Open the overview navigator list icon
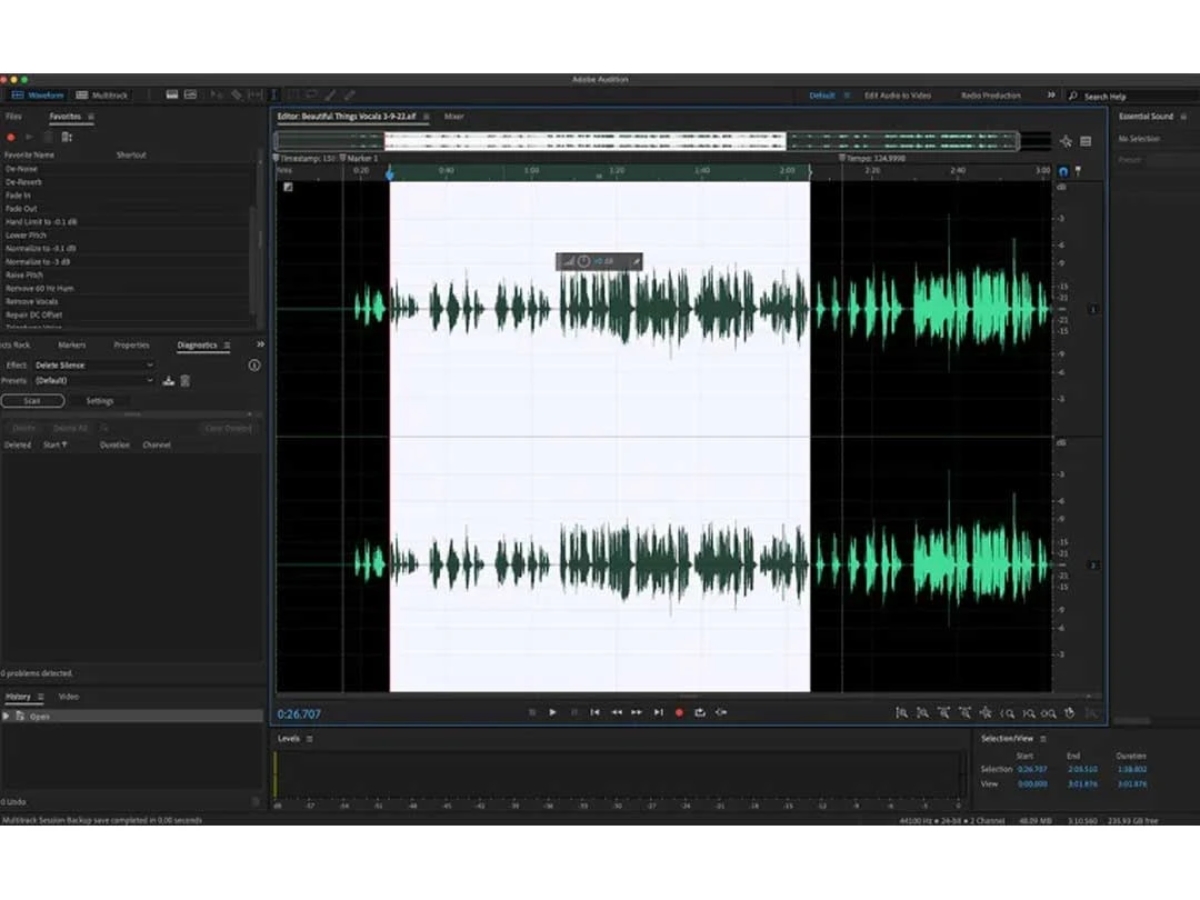Screen dimensions: 1200x900 coord(1086,141)
